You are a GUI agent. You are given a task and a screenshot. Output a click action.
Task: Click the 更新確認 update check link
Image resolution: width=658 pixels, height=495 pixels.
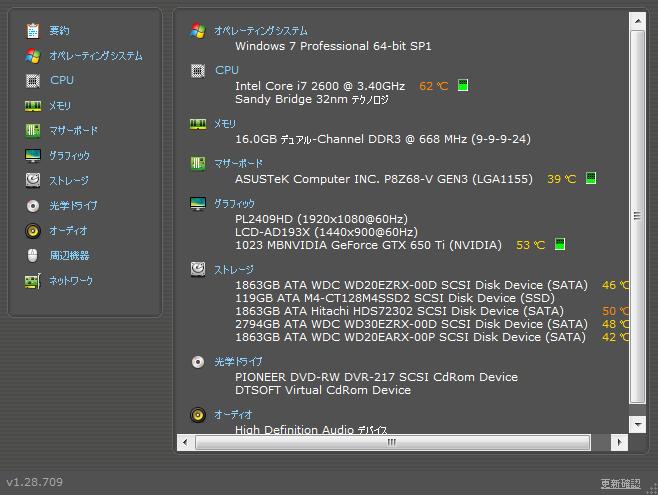tap(620, 483)
